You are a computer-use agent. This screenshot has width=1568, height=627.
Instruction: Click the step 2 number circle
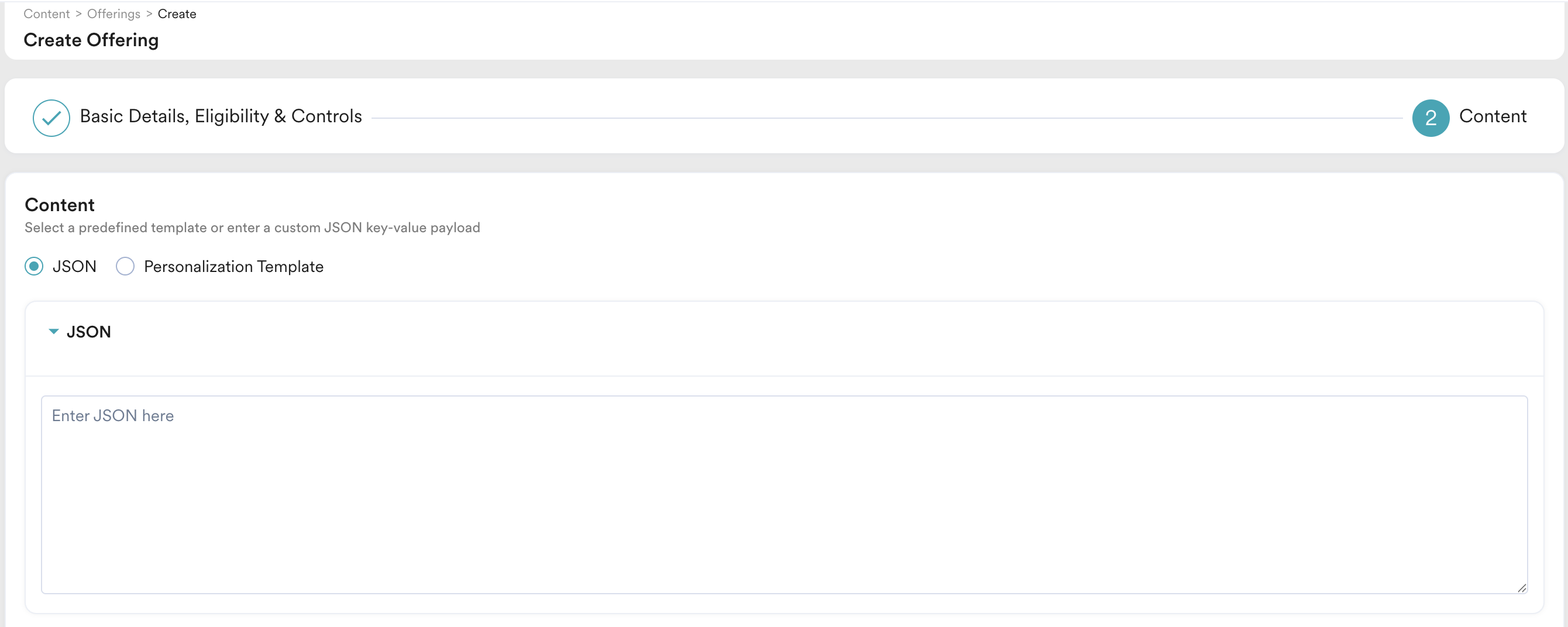[x=1430, y=118]
